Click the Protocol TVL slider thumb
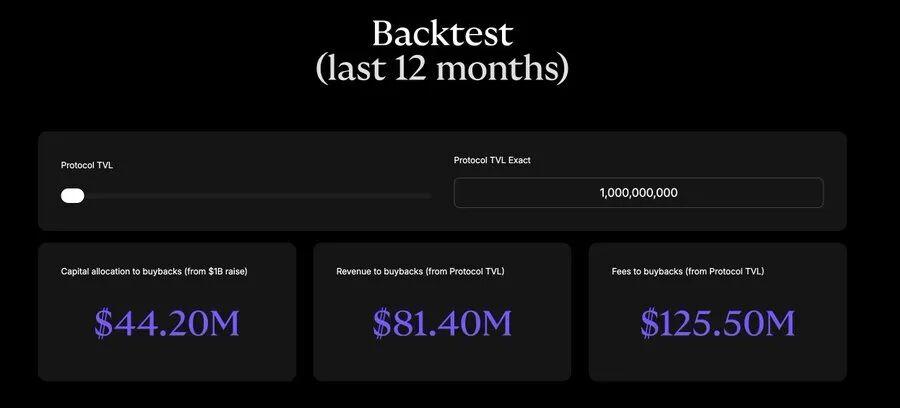 tap(72, 195)
